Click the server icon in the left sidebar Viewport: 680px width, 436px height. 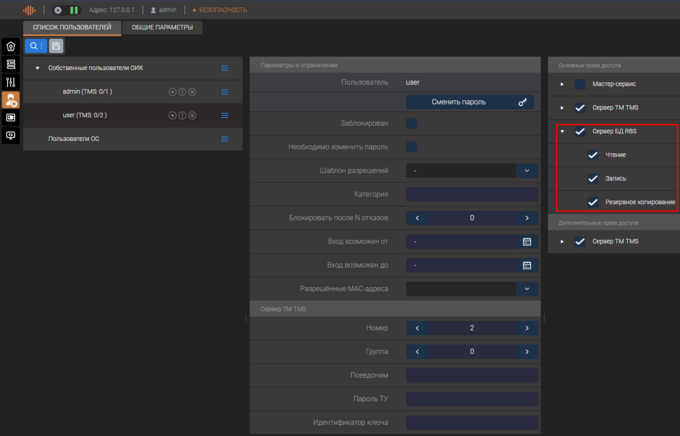coord(11,64)
